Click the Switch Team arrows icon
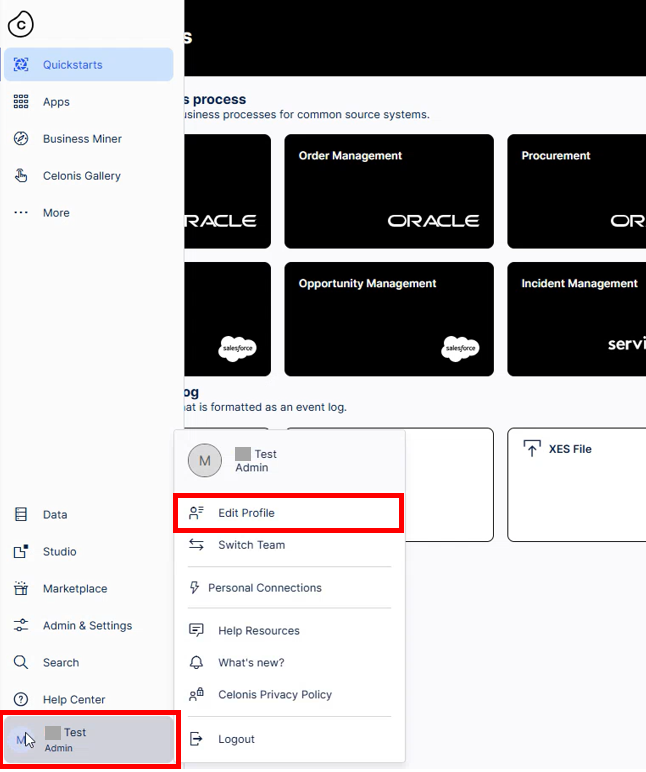This screenshot has width=646, height=772. (196, 545)
